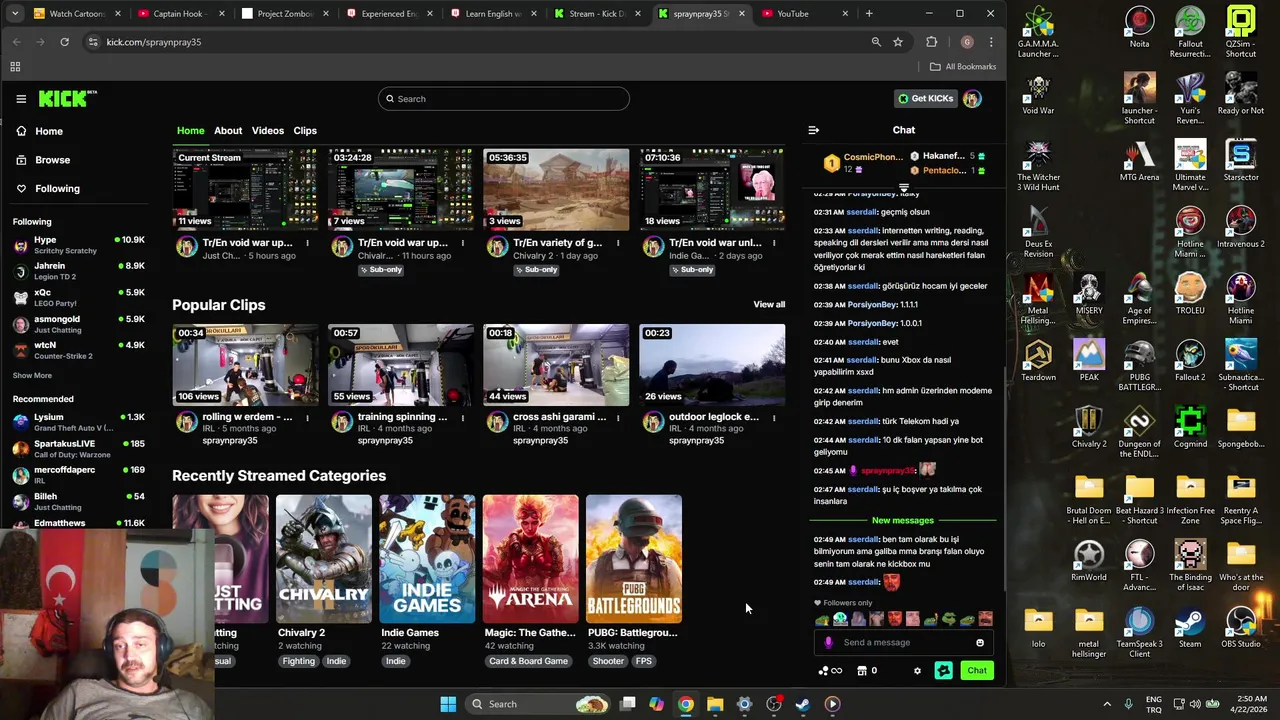Screen dimensions: 1280x720
Task: Play the rolling w erdem clip thumbnail
Action: click(x=245, y=364)
